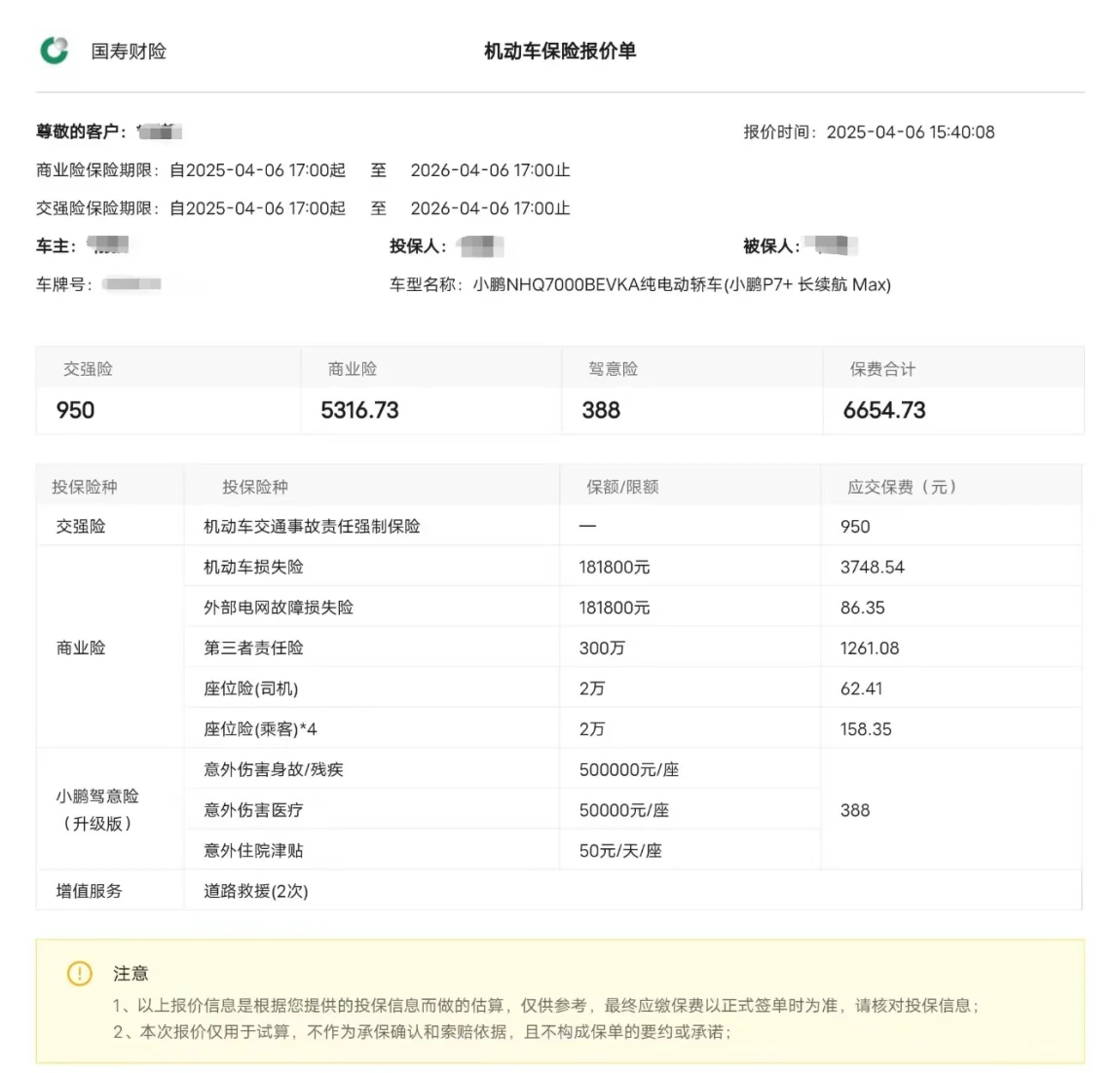Click the 保额/限额 column header
This screenshot has height=1073, width=1120.
click(622, 487)
